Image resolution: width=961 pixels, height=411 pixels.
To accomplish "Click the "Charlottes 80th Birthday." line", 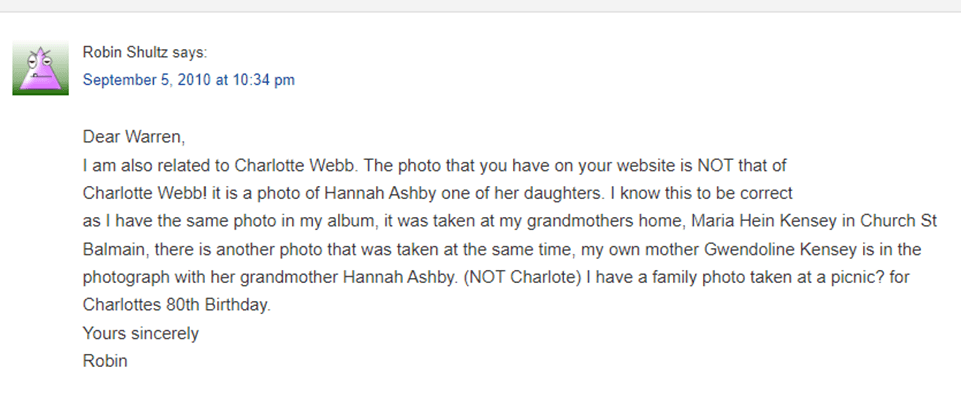I will (x=177, y=305).
